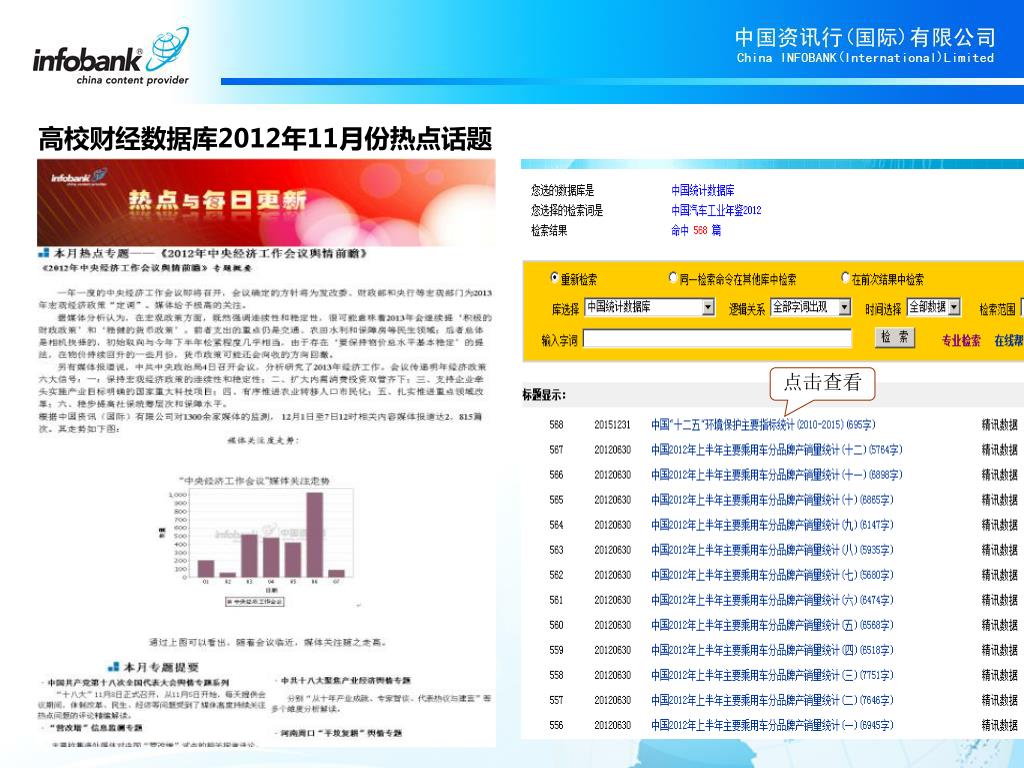
Task: Select 同一检索命令在其他库中检索 radio option
Action: [x=673, y=278]
